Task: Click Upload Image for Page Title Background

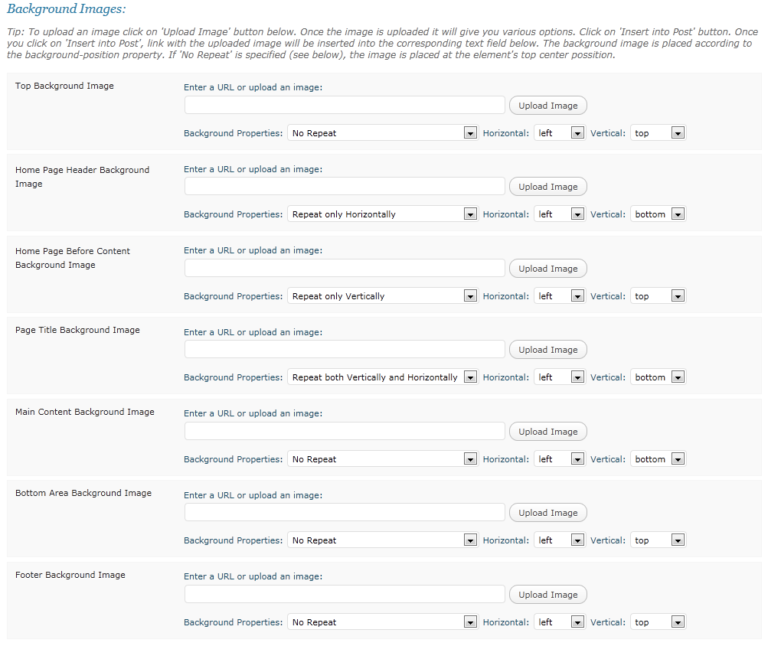Action: [x=548, y=350]
